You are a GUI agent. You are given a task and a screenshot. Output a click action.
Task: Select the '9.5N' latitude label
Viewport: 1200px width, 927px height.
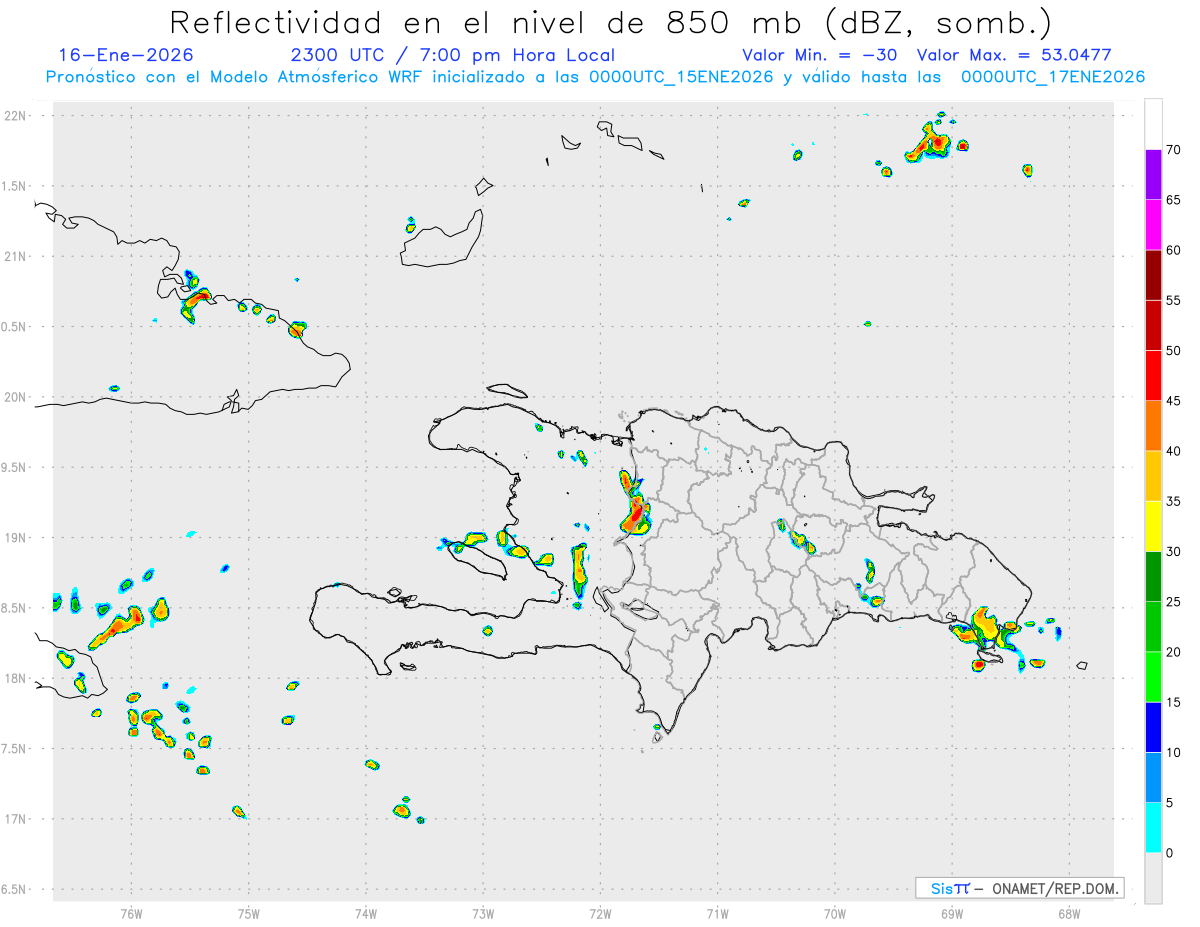15,468
